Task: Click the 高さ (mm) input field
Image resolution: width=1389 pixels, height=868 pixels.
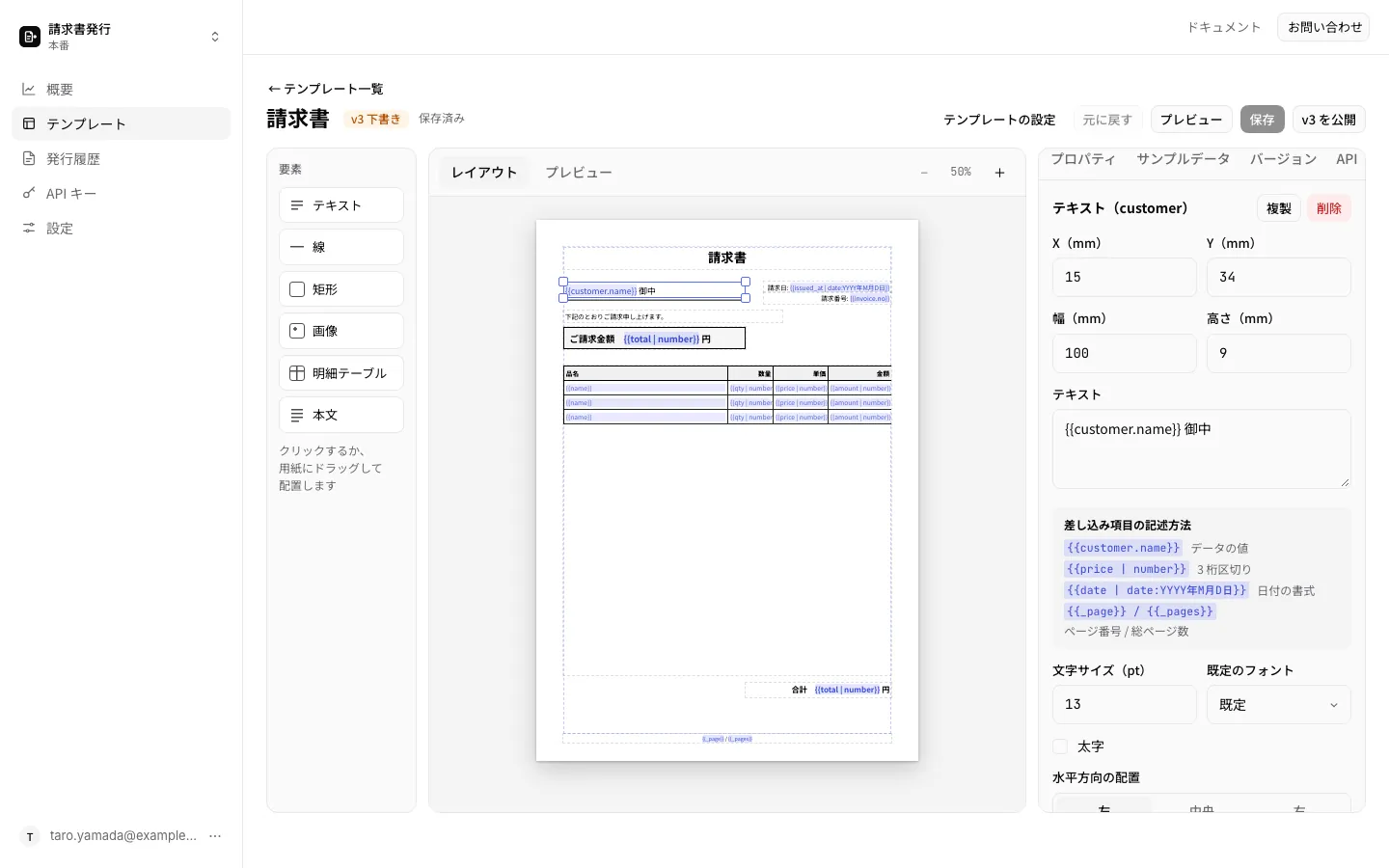Action: pos(1278,353)
